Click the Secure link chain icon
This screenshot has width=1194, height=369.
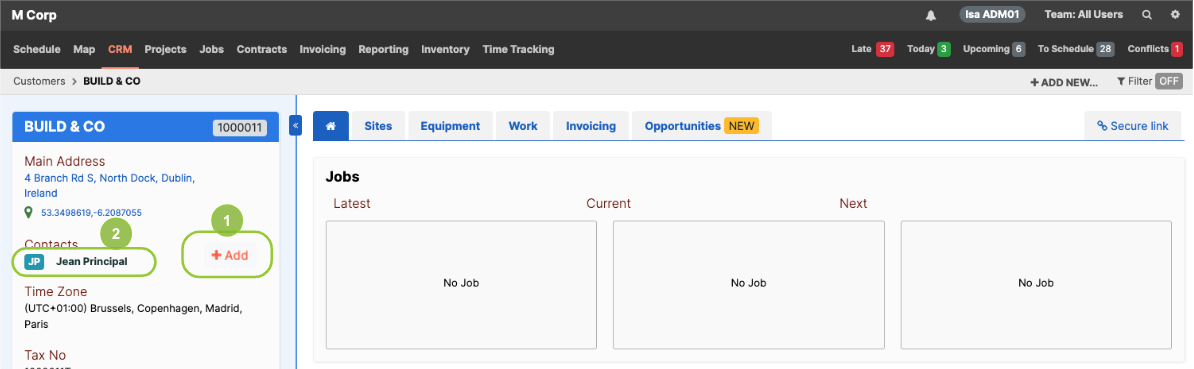click(x=1101, y=126)
